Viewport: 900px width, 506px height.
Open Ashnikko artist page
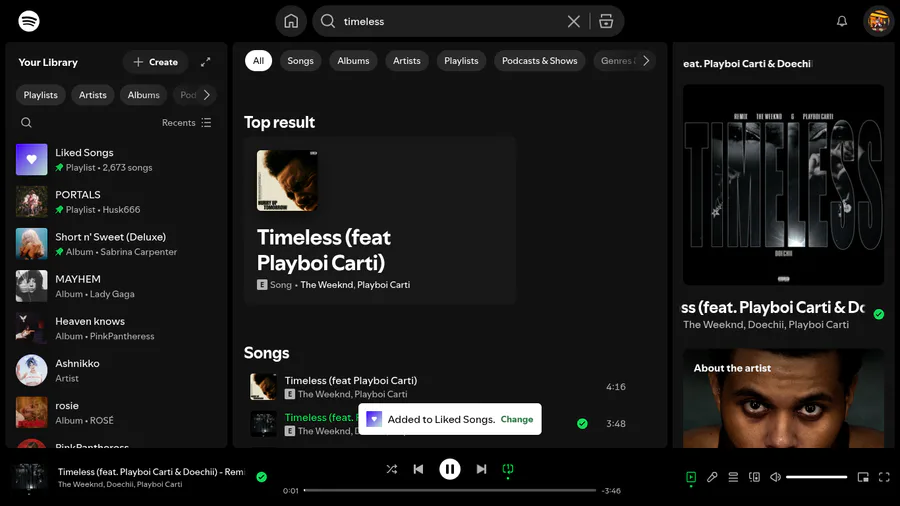pyautogui.click(x=115, y=370)
